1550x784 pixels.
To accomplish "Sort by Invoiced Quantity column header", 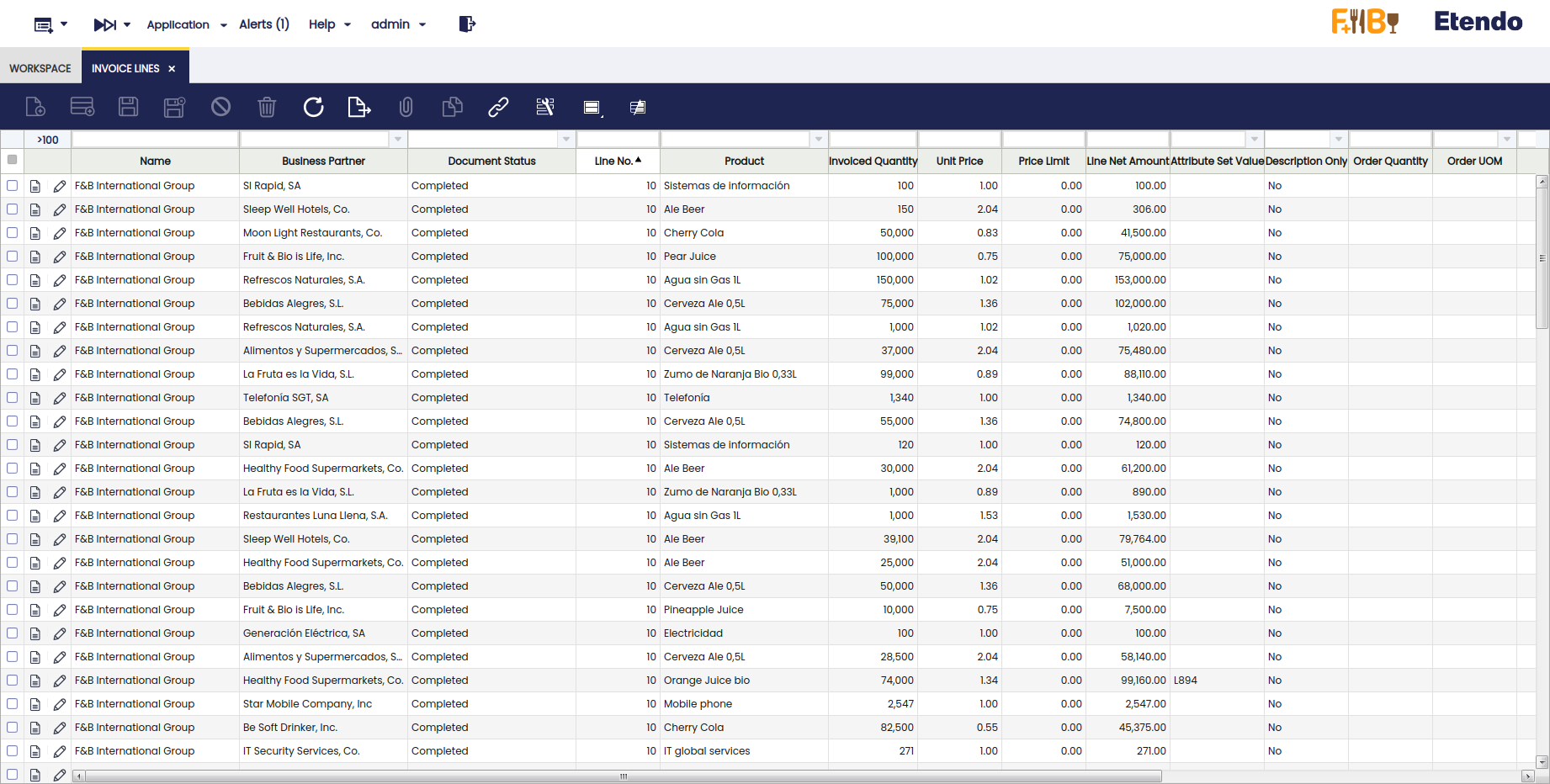I will [873, 161].
